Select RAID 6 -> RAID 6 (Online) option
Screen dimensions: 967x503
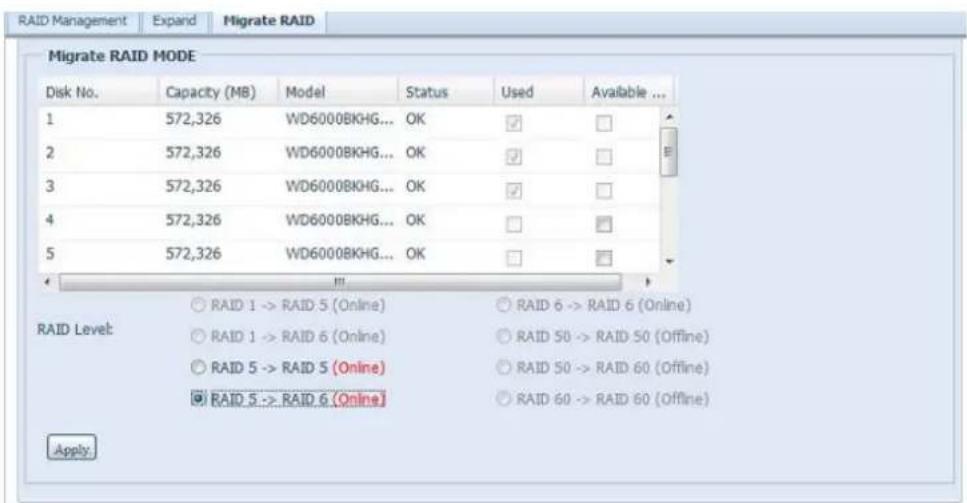coord(504,305)
